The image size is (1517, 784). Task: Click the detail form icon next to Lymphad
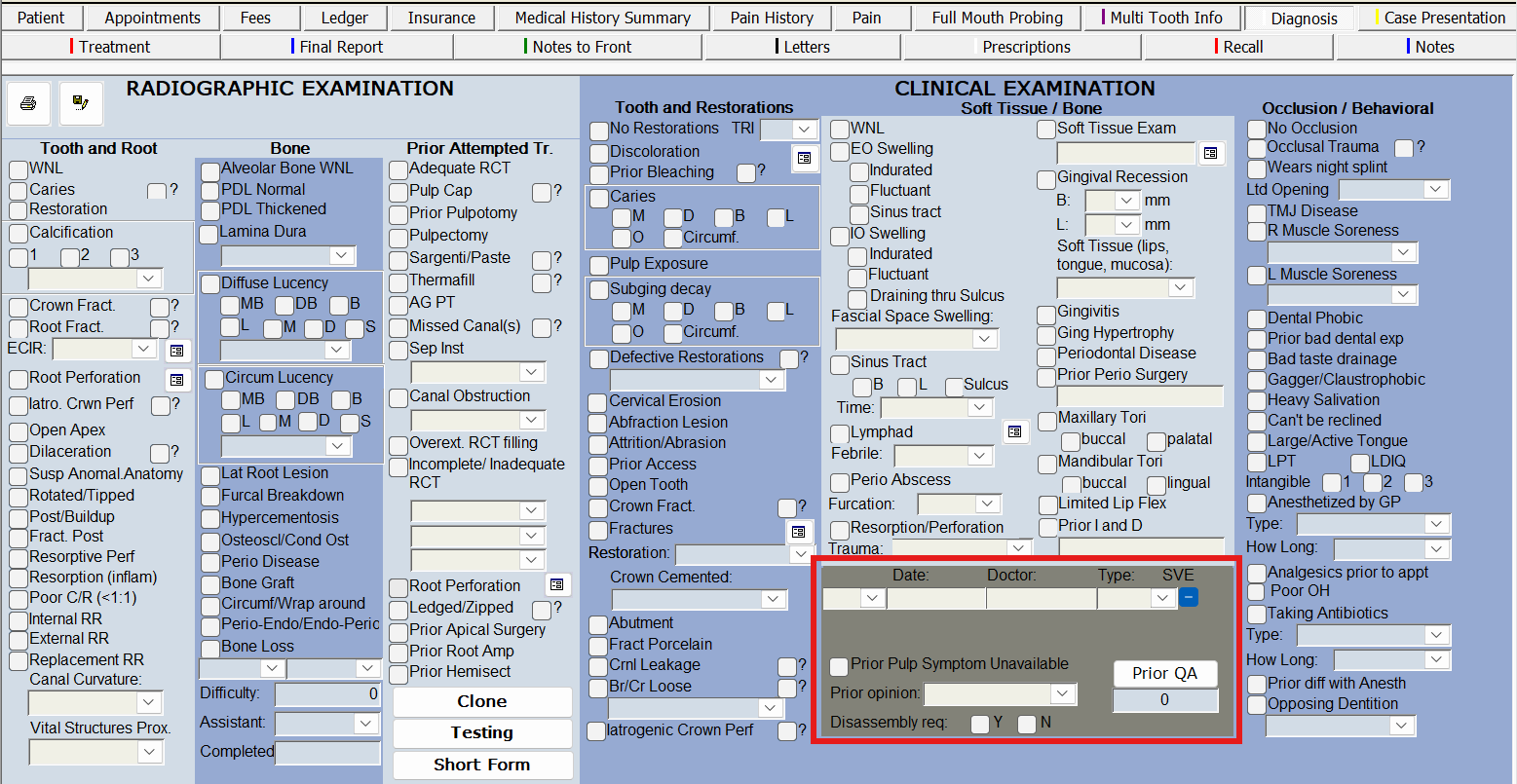1015,431
